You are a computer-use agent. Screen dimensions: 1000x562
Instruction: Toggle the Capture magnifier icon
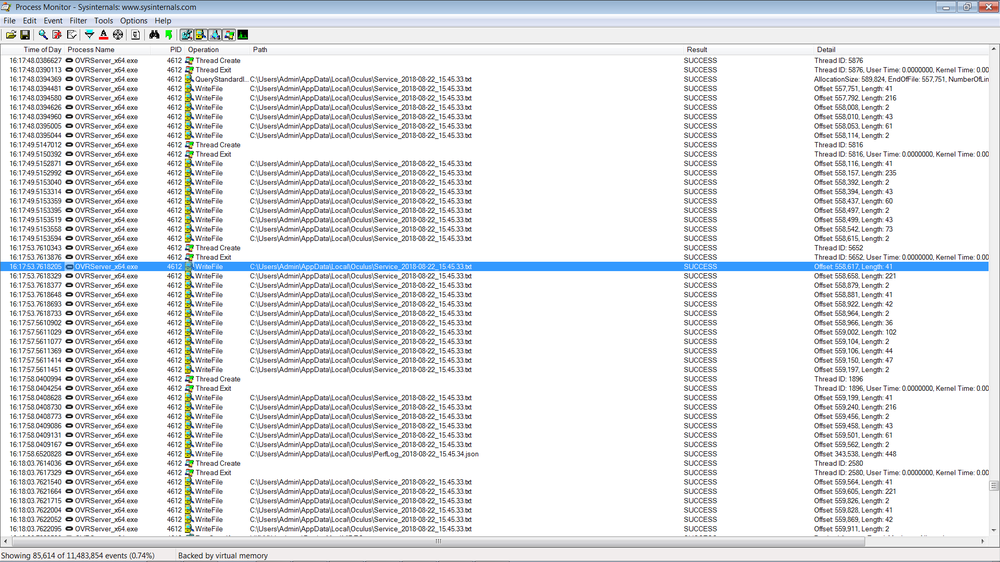pyautogui.click(x=43, y=35)
